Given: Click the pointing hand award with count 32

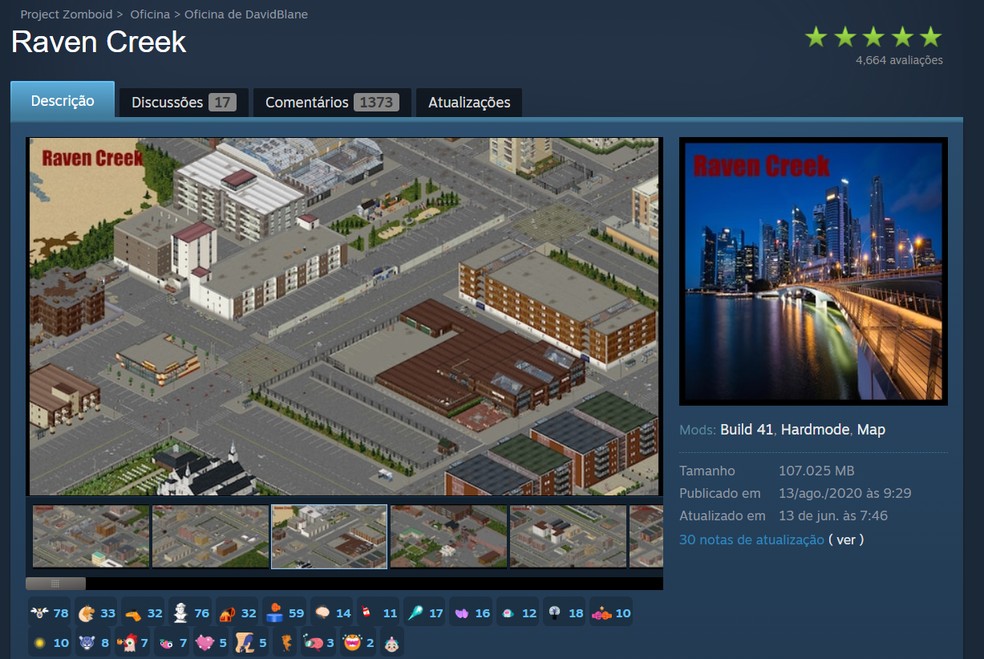Looking at the screenshot, I should tap(143, 613).
